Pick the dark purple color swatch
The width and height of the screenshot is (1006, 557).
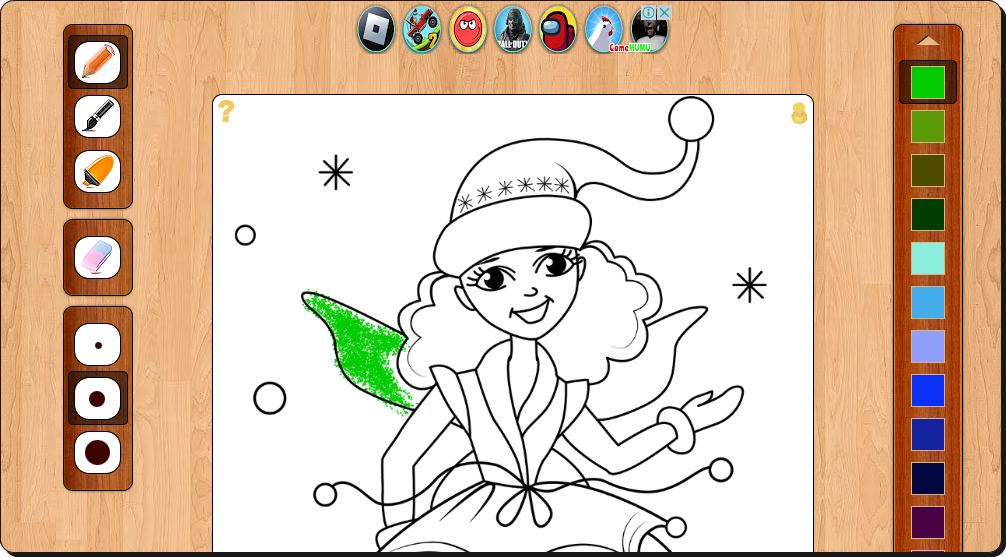928,522
